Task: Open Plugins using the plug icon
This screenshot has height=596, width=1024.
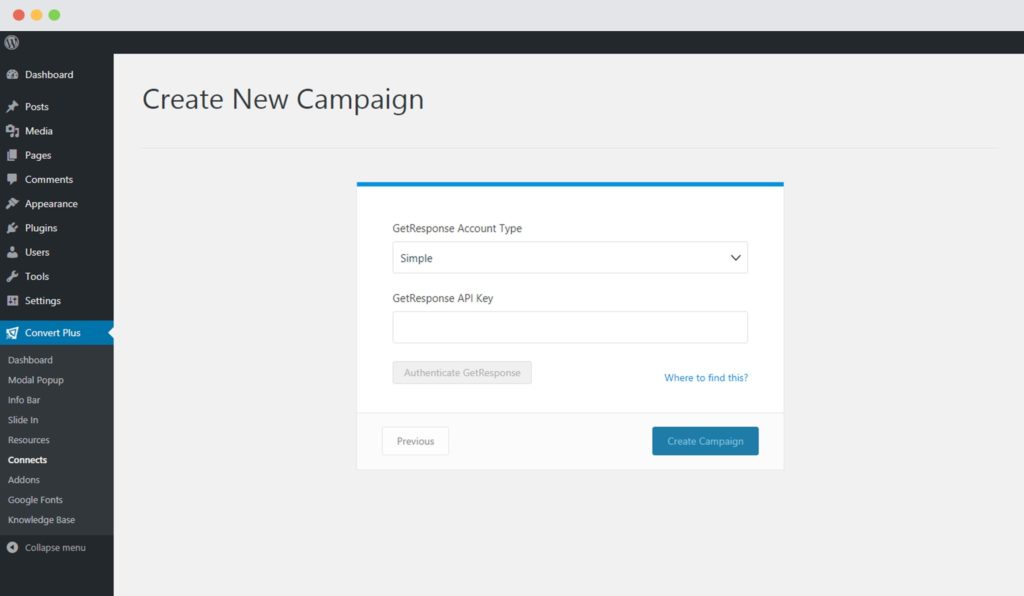Action: coord(14,227)
